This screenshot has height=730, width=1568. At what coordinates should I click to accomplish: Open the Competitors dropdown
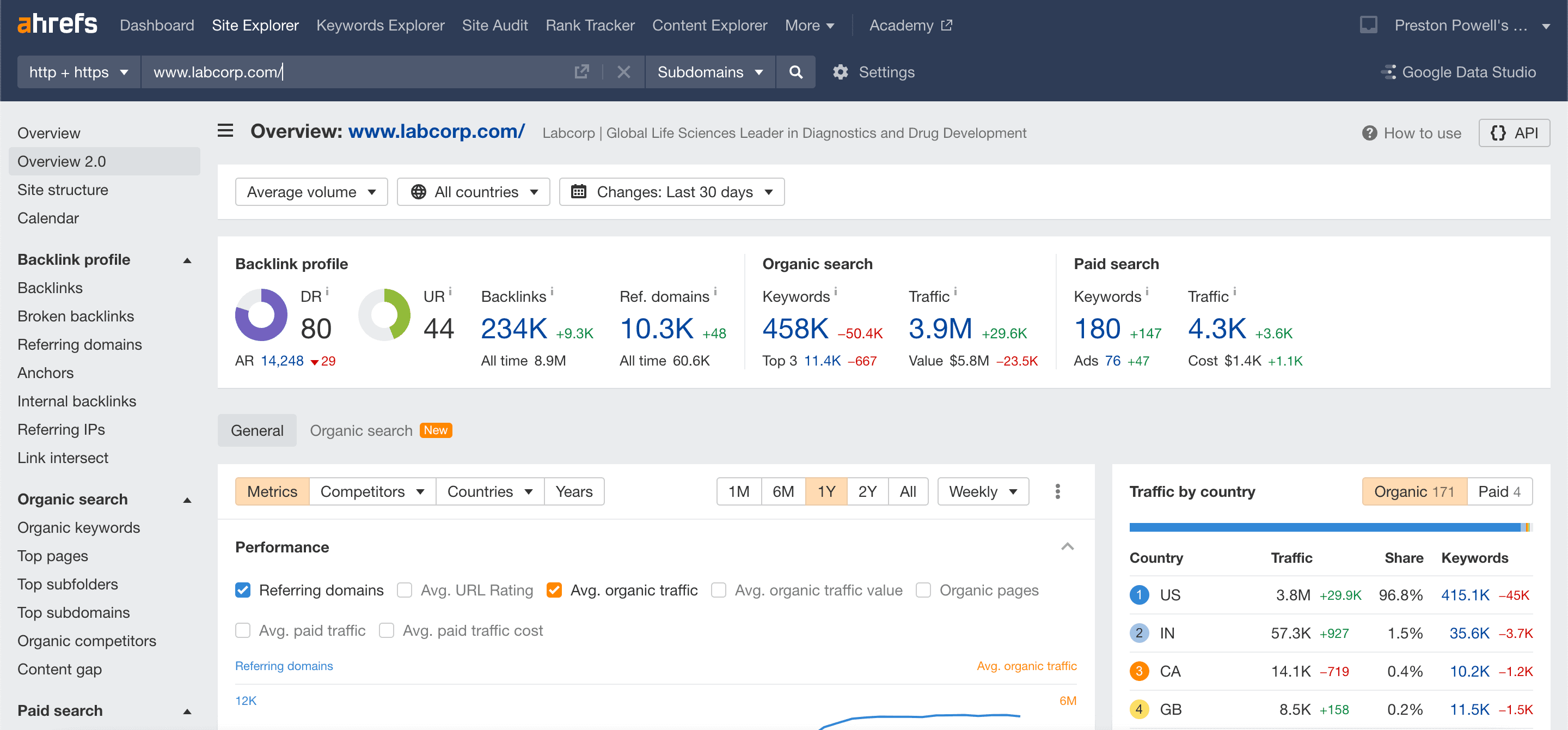point(372,491)
